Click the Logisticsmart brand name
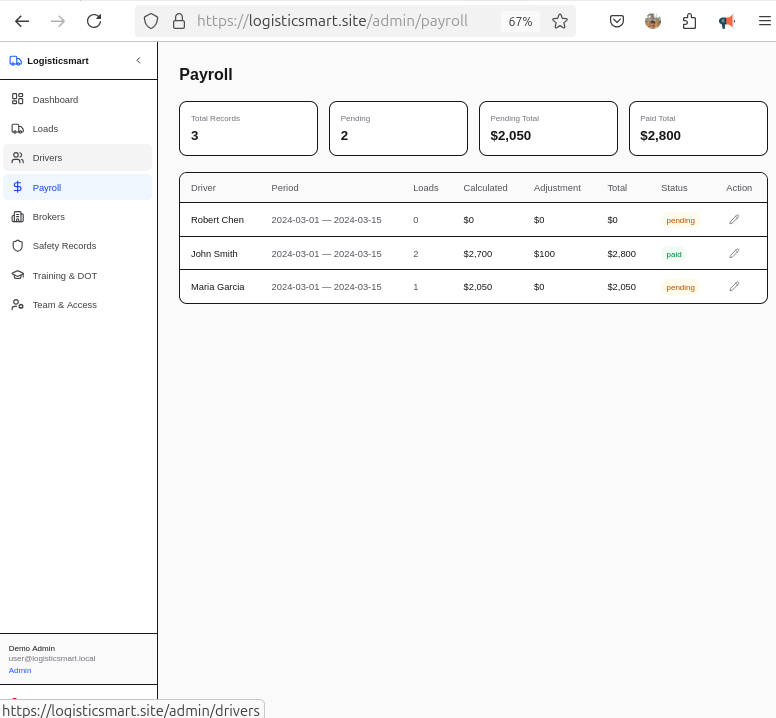Viewport: 776px width, 718px height. [58, 61]
